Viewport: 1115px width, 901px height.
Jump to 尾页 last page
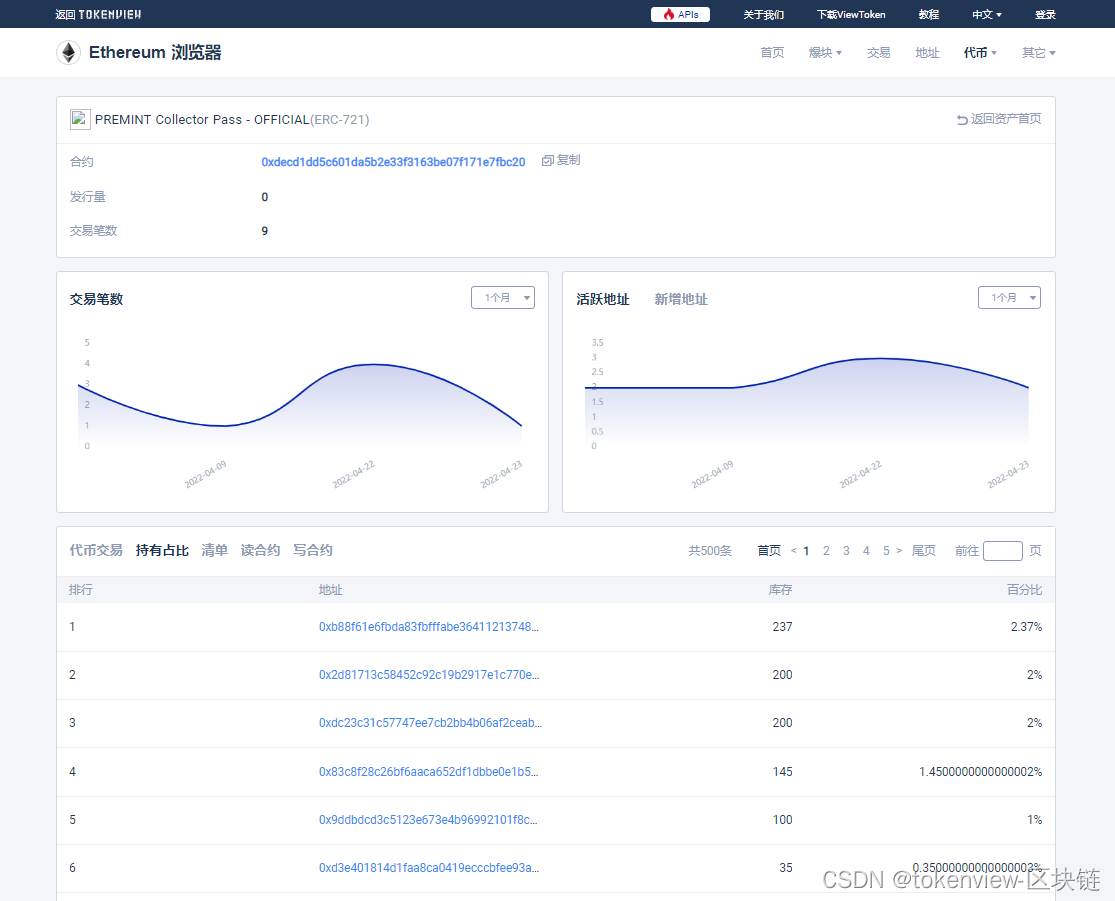(924, 550)
